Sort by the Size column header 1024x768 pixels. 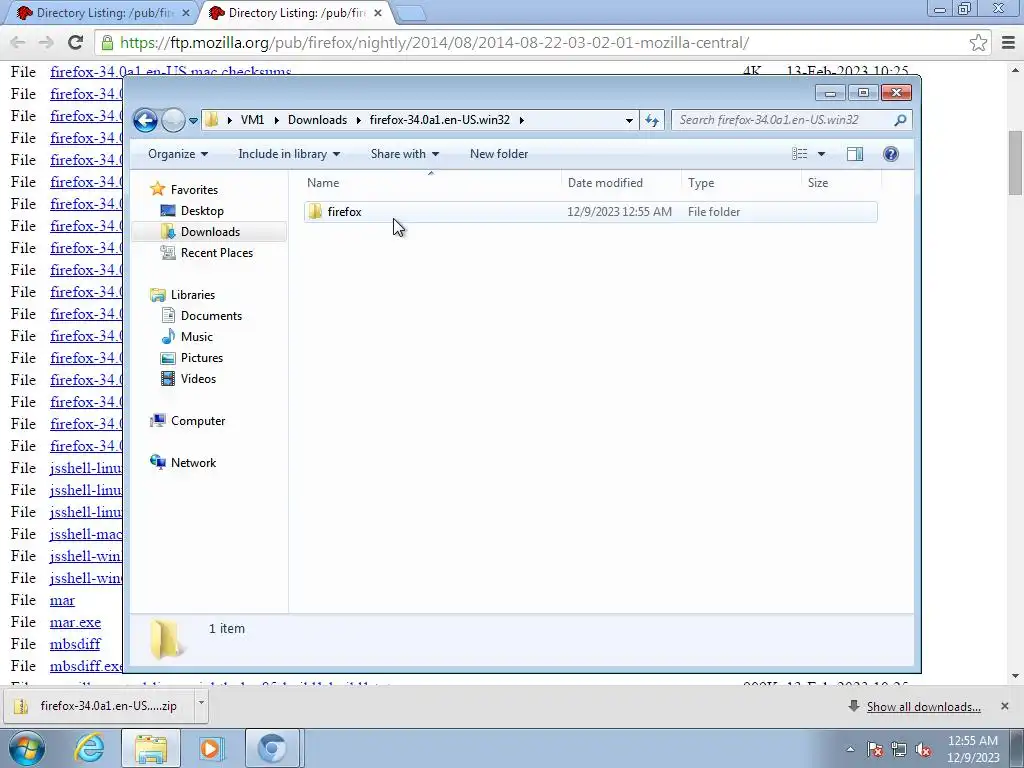tap(841, 183)
